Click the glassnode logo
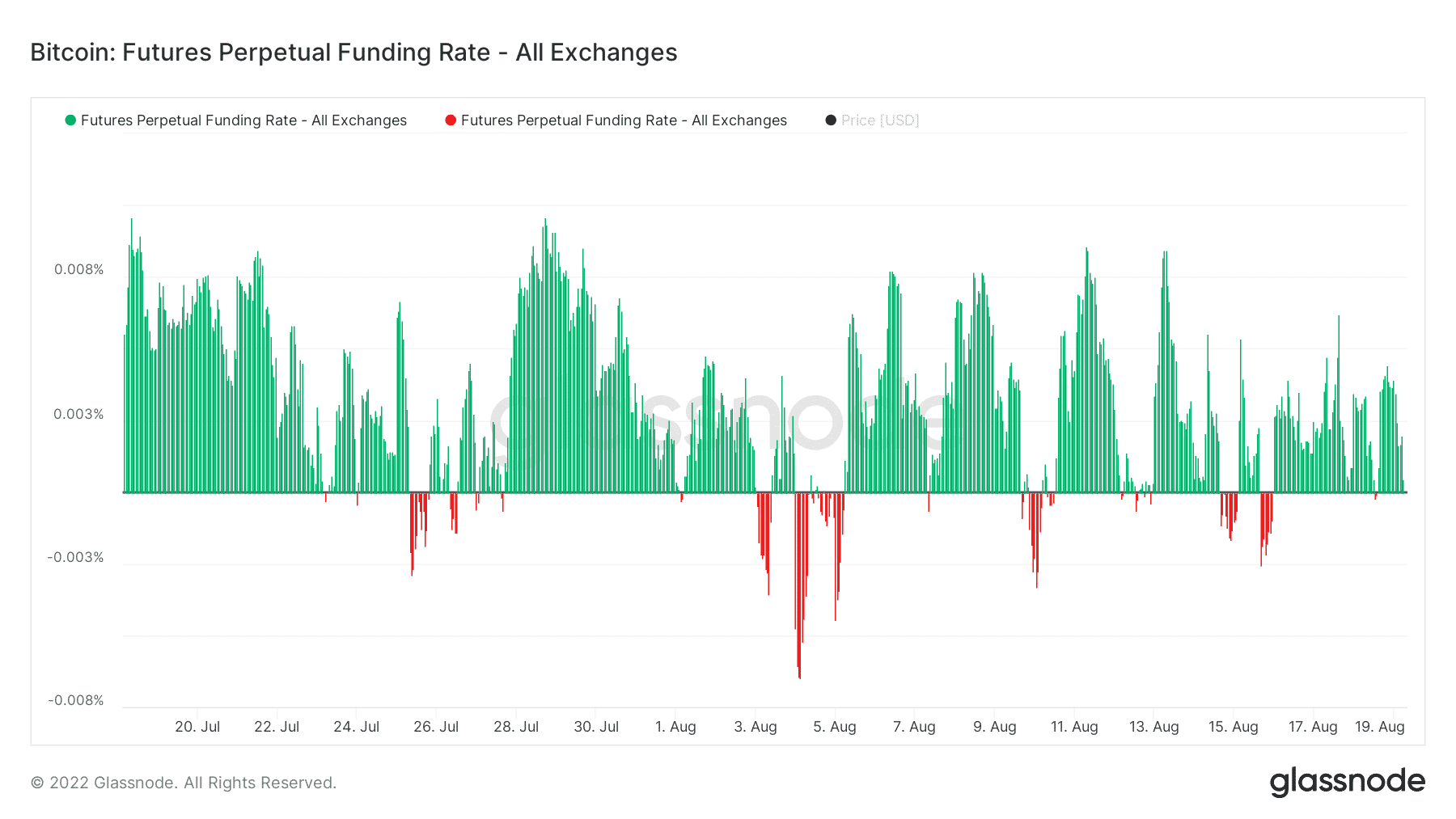The width and height of the screenshot is (1456, 819). click(x=1347, y=782)
